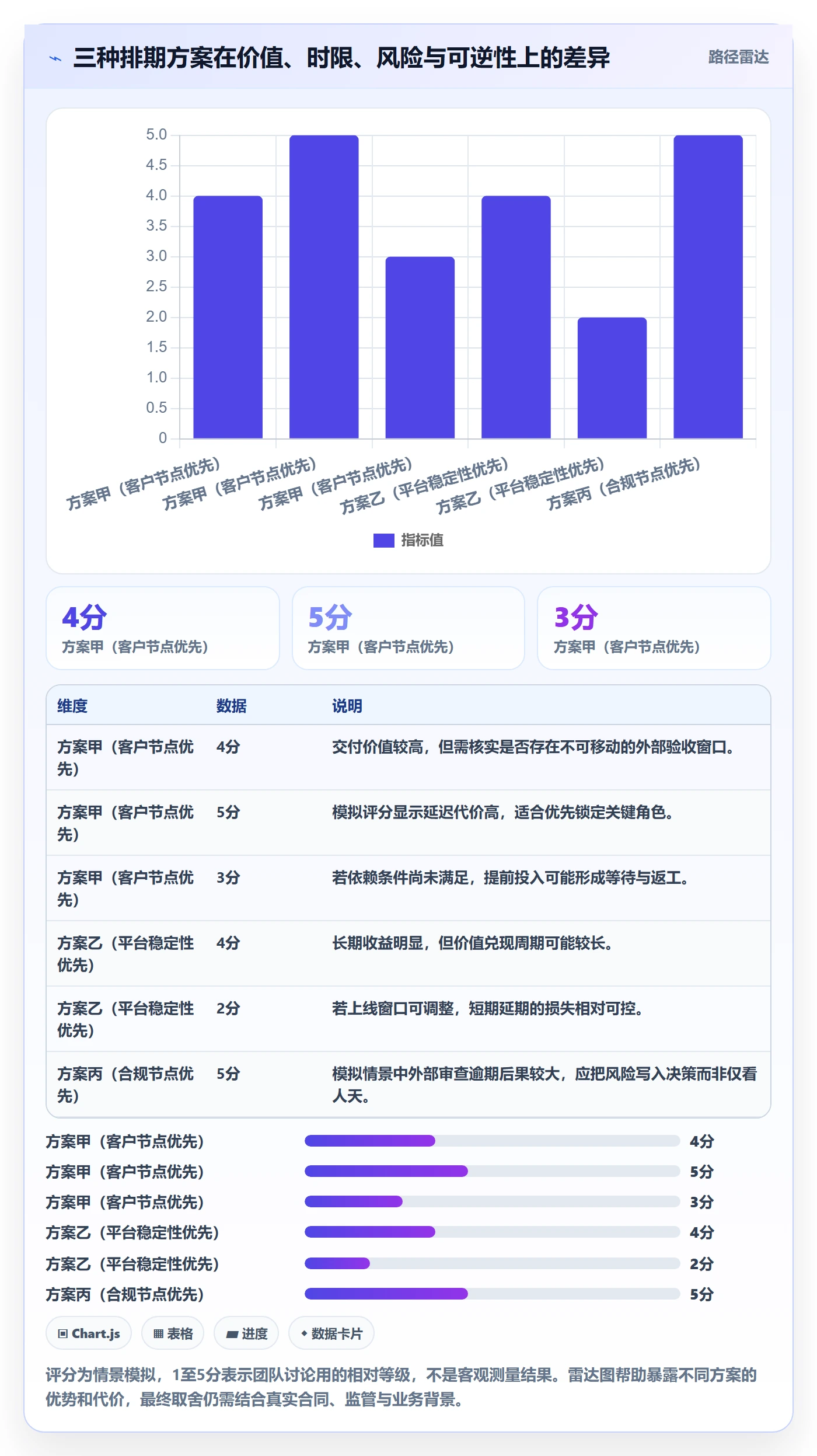The height and width of the screenshot is (1456, 817).
Task: Click the Chart.js tag
Action: (x=89, y=1333)
